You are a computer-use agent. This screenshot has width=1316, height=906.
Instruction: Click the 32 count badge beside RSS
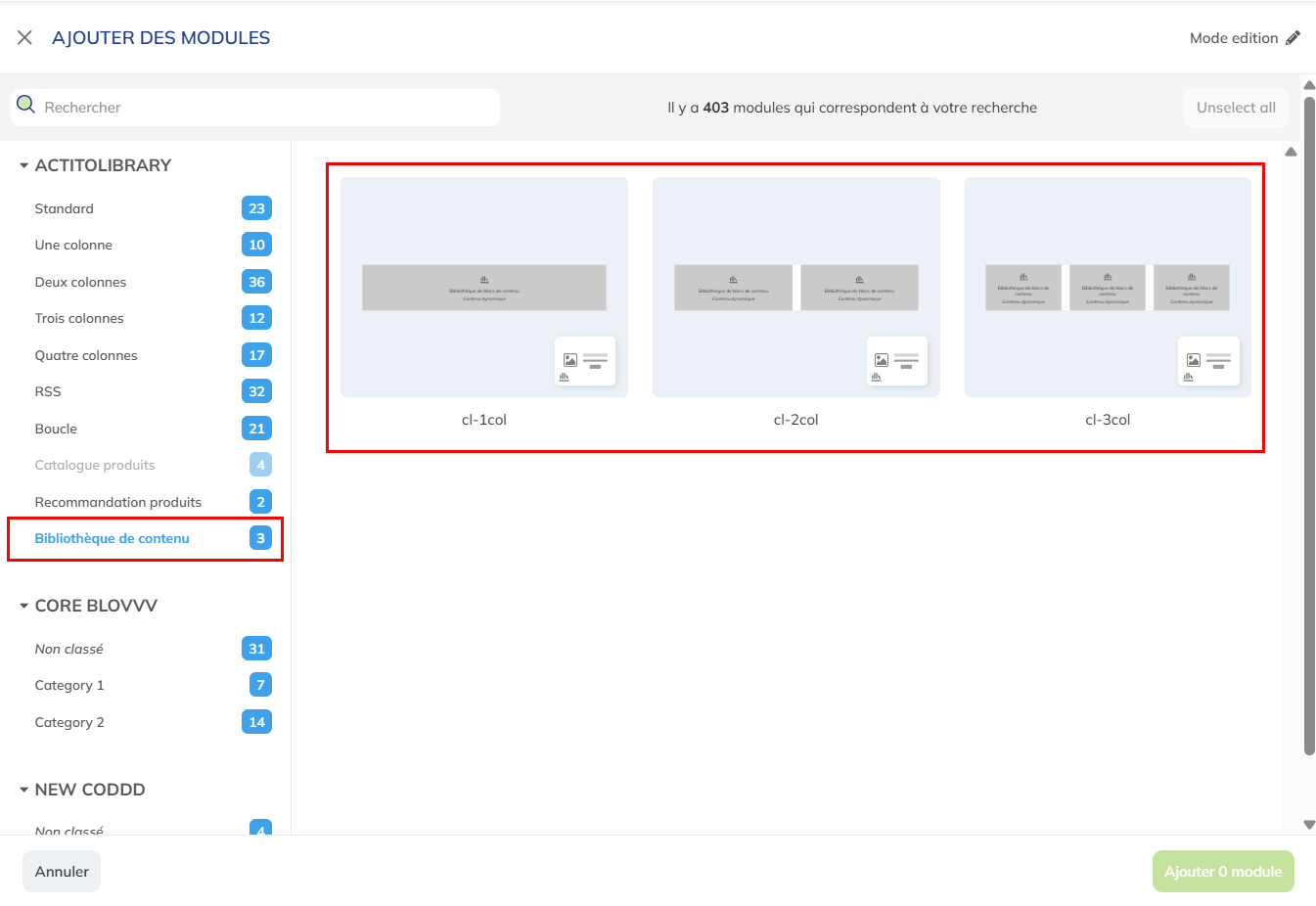pos(256,391)
